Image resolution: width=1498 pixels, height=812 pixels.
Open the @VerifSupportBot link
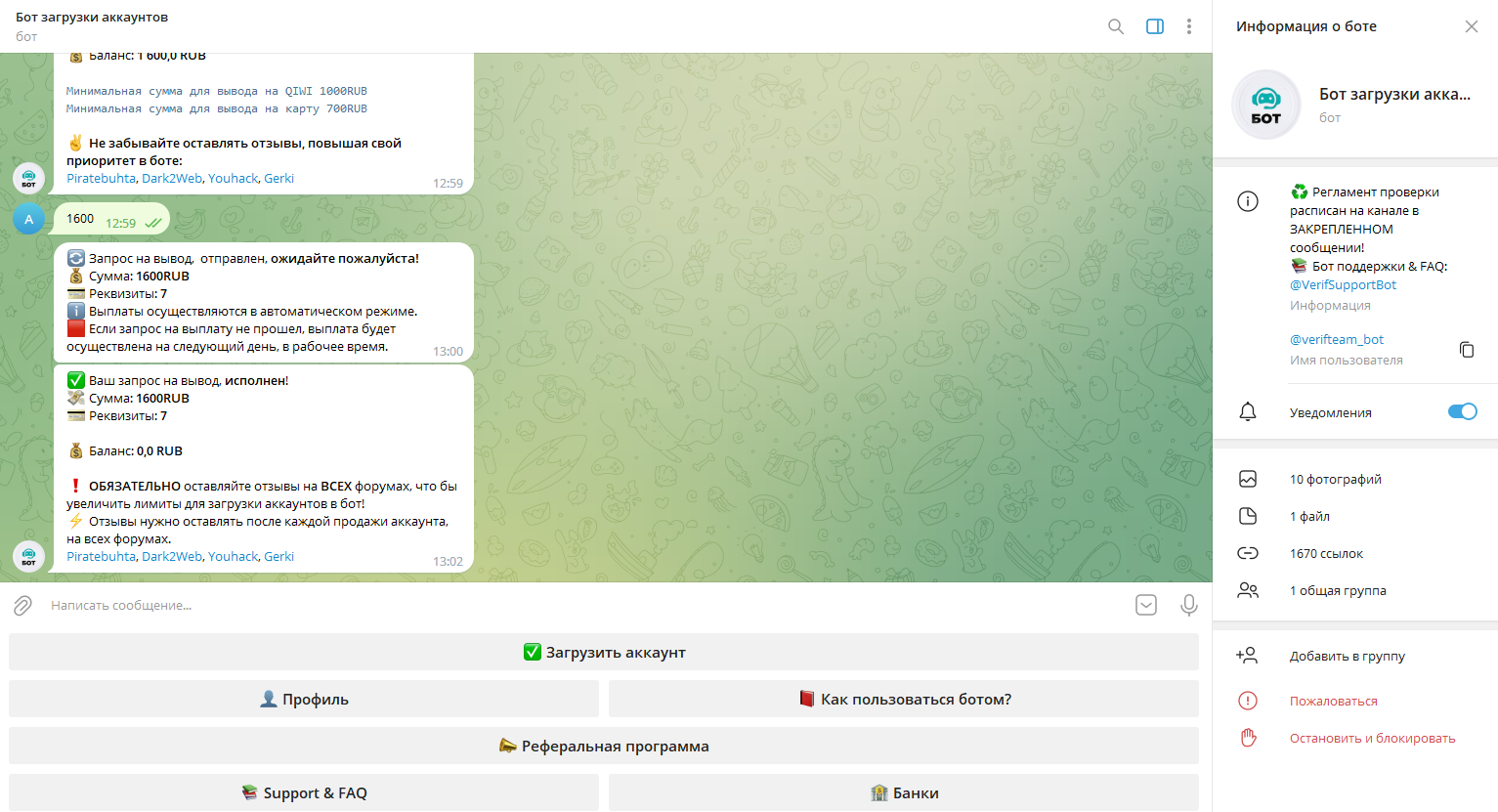pos(1343,284)
